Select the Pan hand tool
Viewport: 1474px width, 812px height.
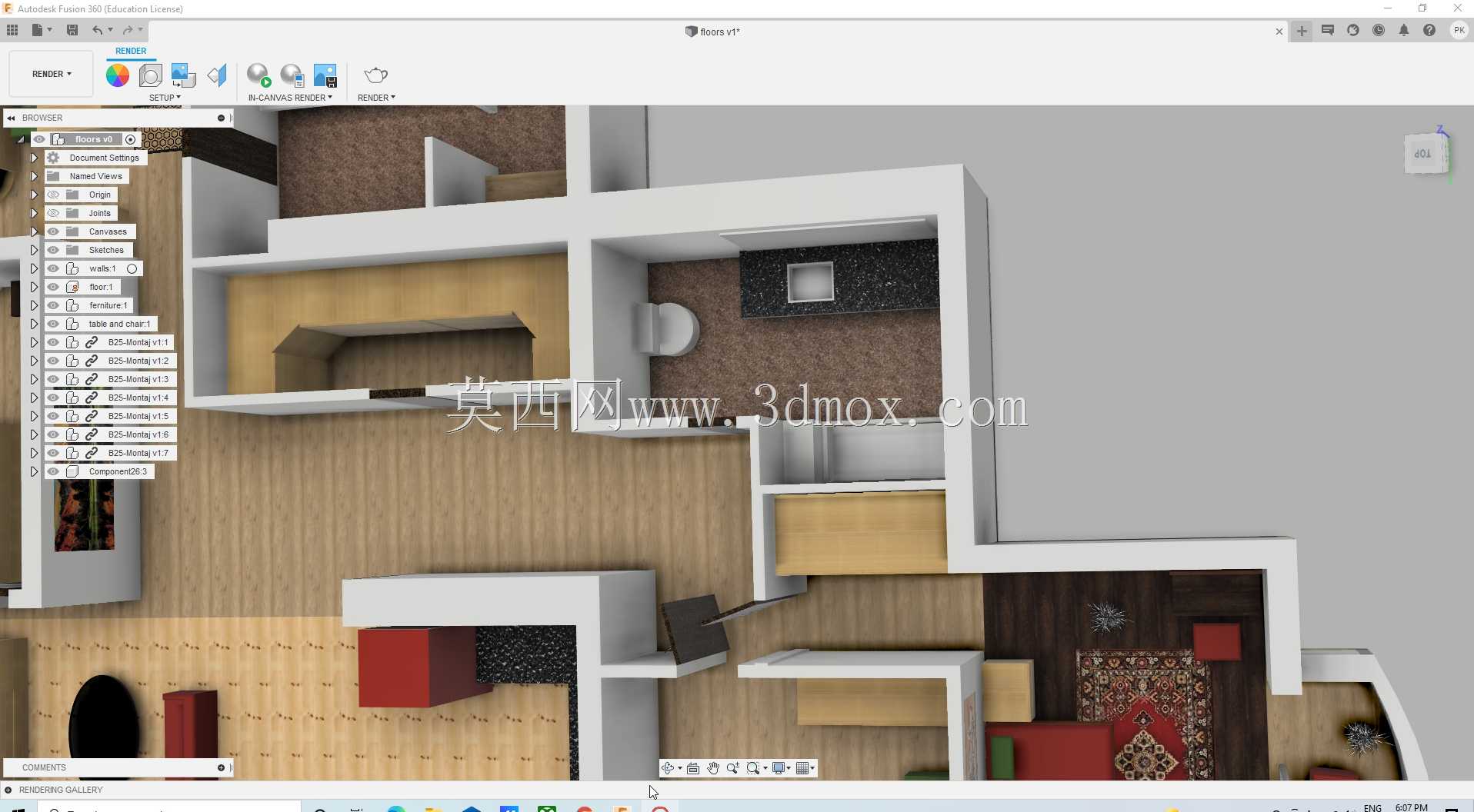coord(713,768)
